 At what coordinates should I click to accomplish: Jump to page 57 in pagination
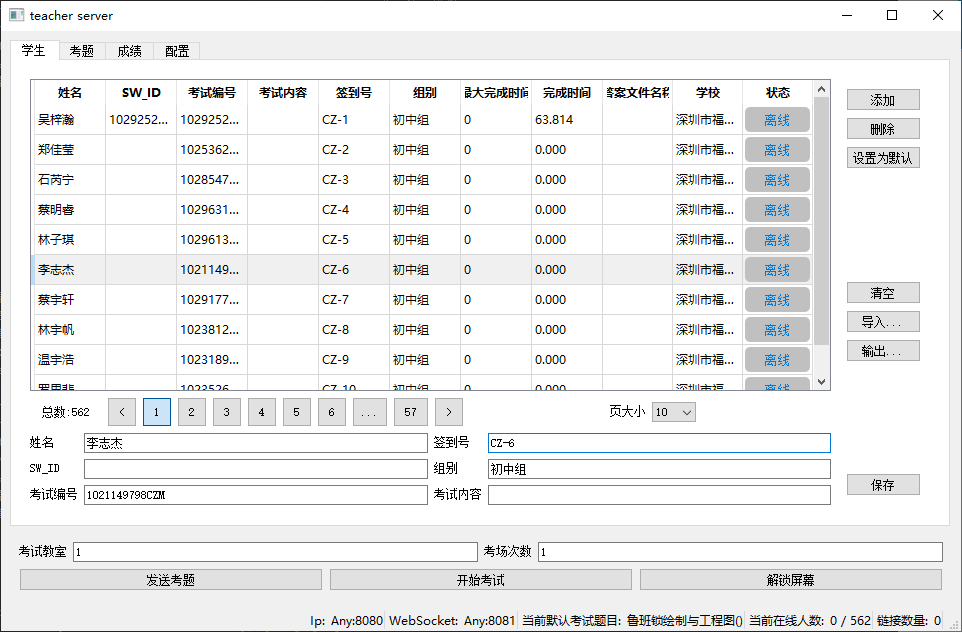pyautogui.click(x=410, y=412)
